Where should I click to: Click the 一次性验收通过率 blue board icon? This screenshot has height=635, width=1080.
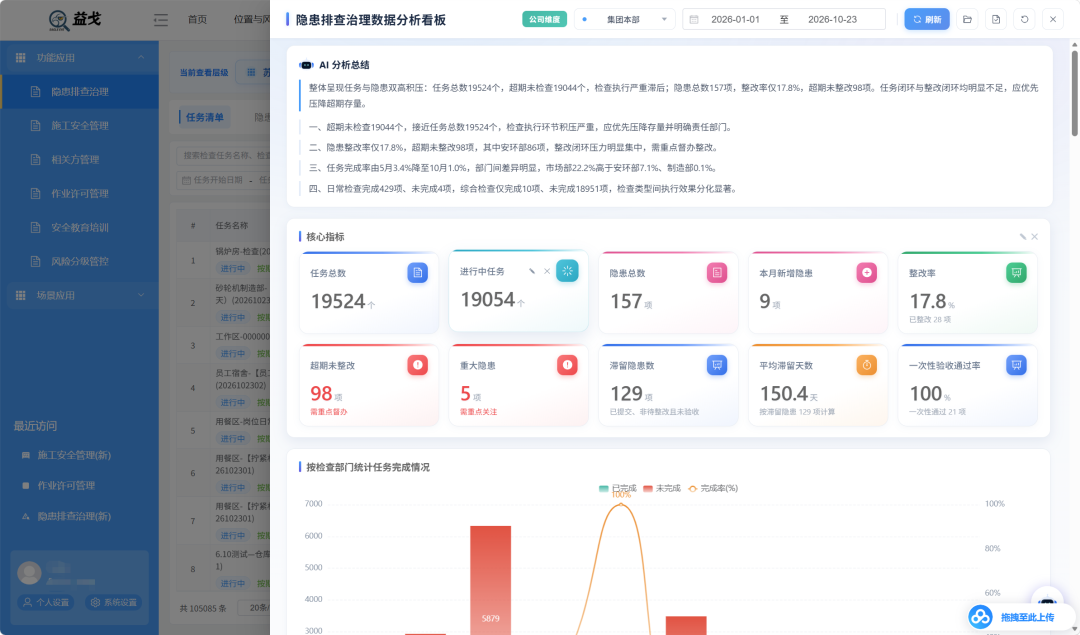click(x=1016, y=365)
